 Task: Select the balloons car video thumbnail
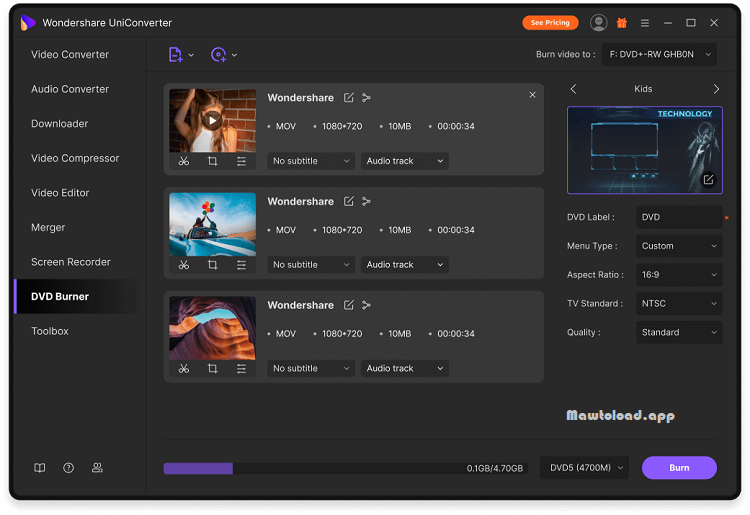212,224
